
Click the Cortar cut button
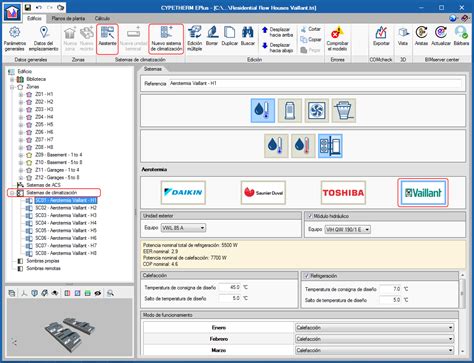click(311, 29)
